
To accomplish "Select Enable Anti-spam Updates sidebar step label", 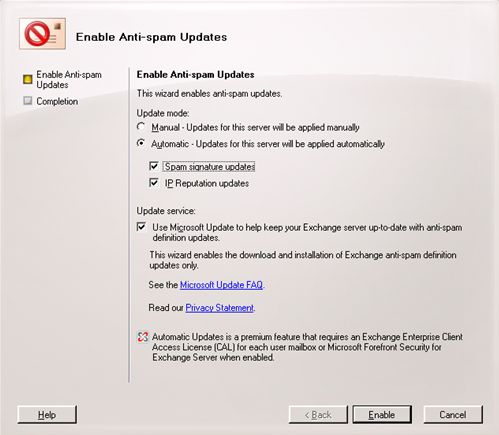I will tap(69, 80).
